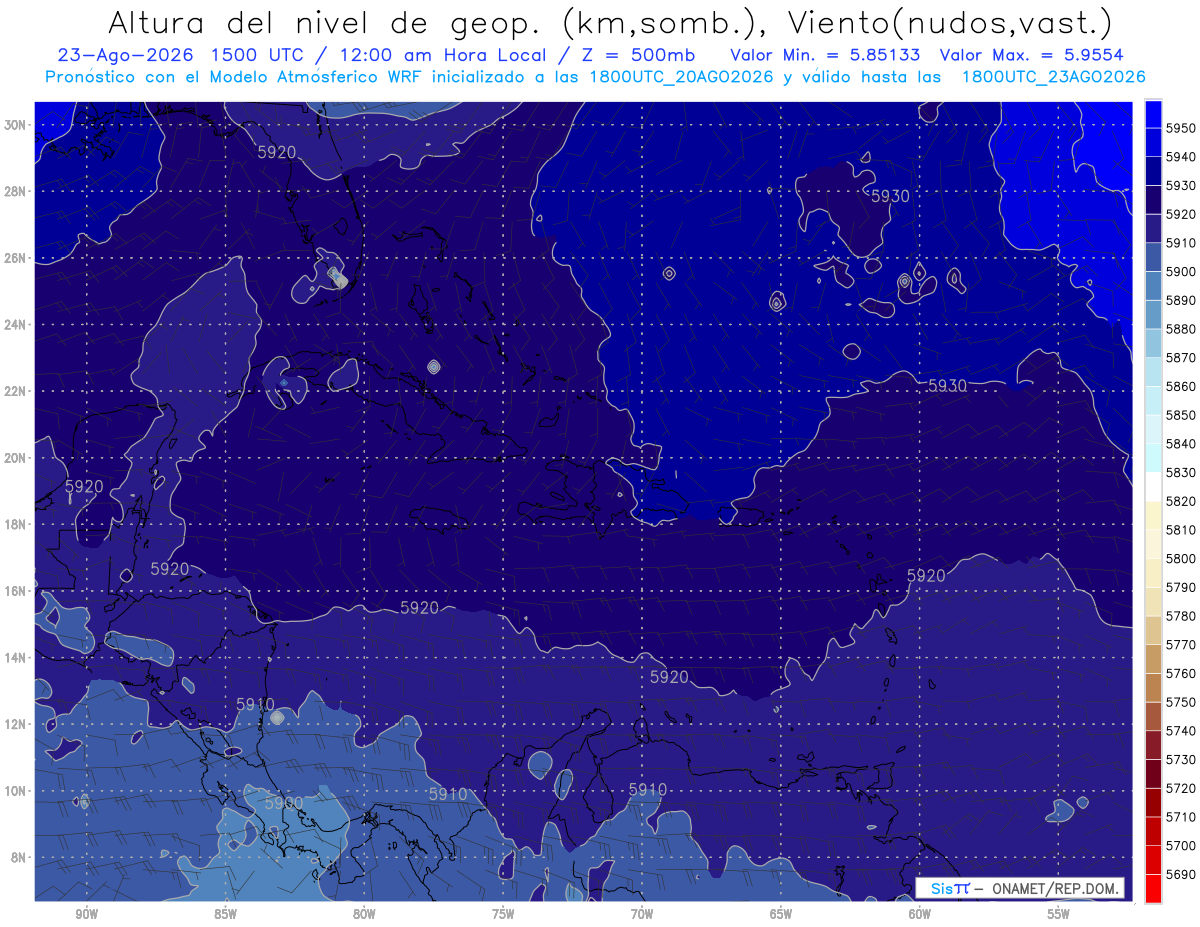The image size is (1200, 927).
Task: Click the 16N latitude axis label
Action: 14,591
